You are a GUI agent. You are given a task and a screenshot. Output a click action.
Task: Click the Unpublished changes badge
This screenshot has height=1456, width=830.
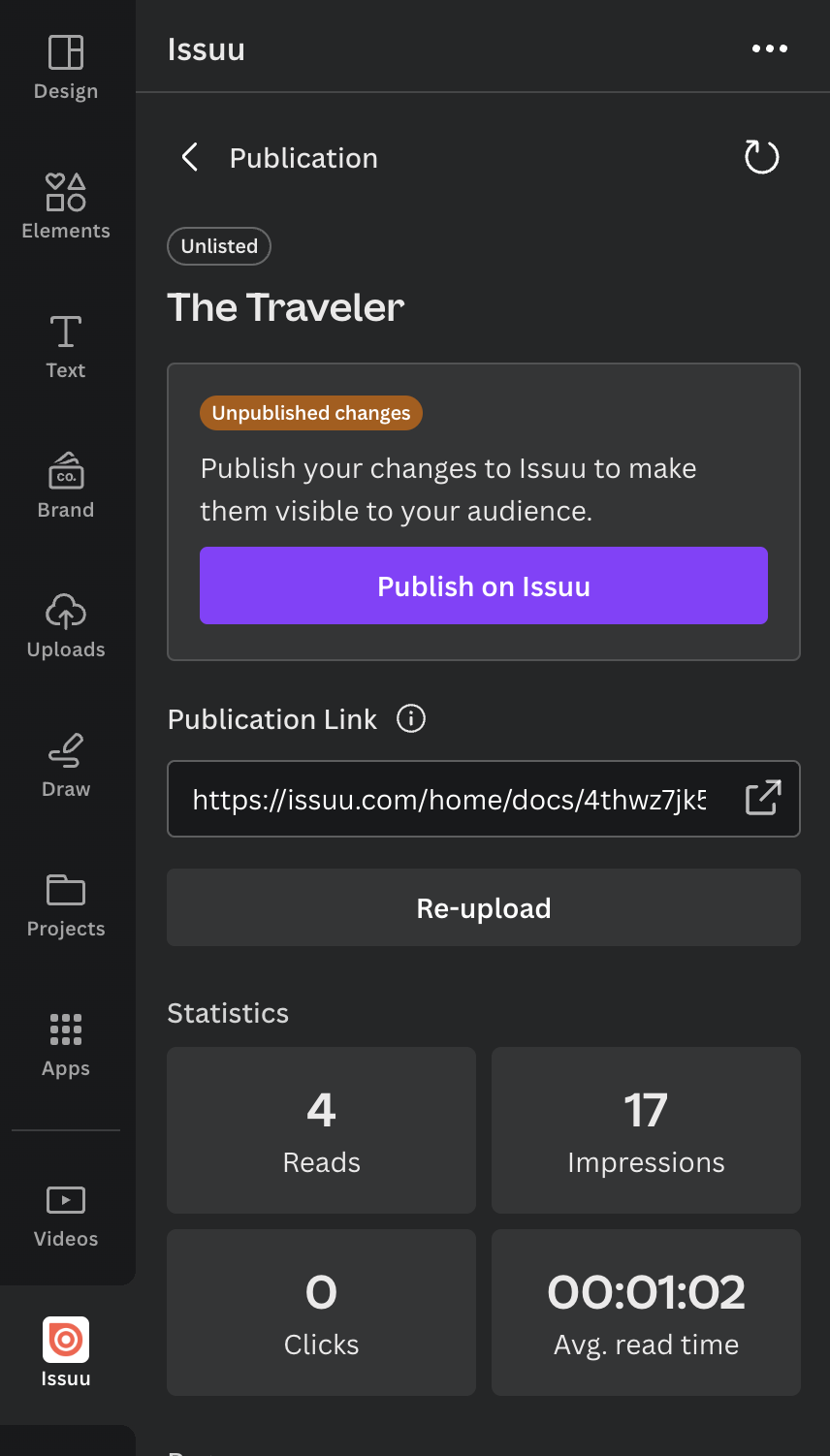pyautogui.click(x=310, y=412)
